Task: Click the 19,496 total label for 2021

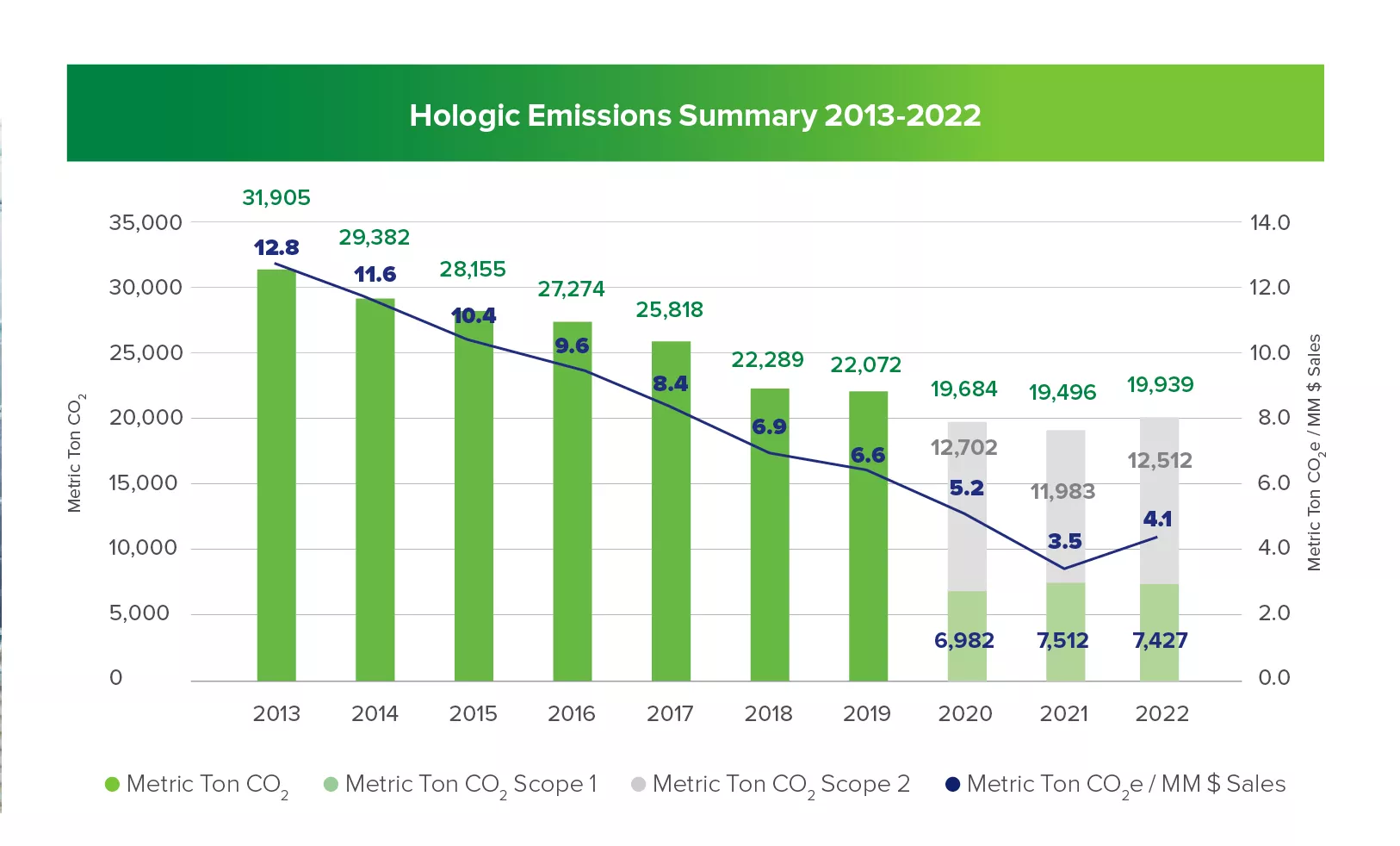Action: click(1062, 393)
